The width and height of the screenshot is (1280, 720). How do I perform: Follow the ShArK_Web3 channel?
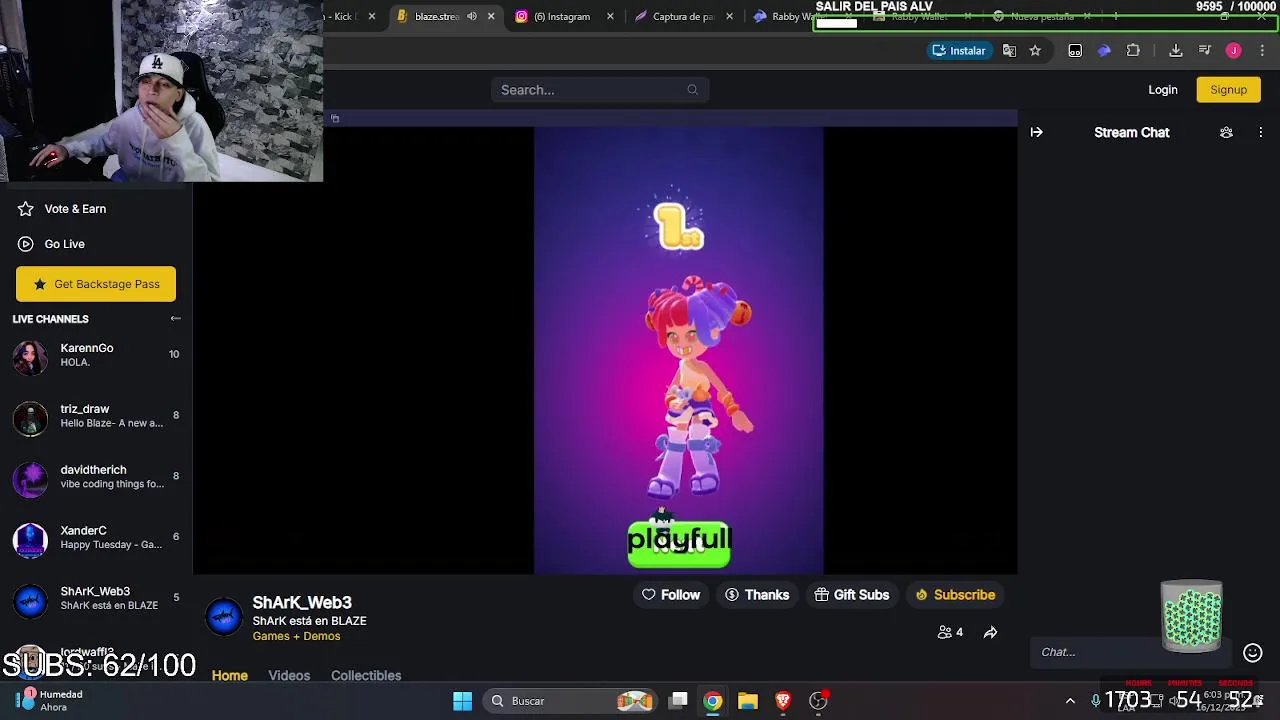tap(671, 595)
